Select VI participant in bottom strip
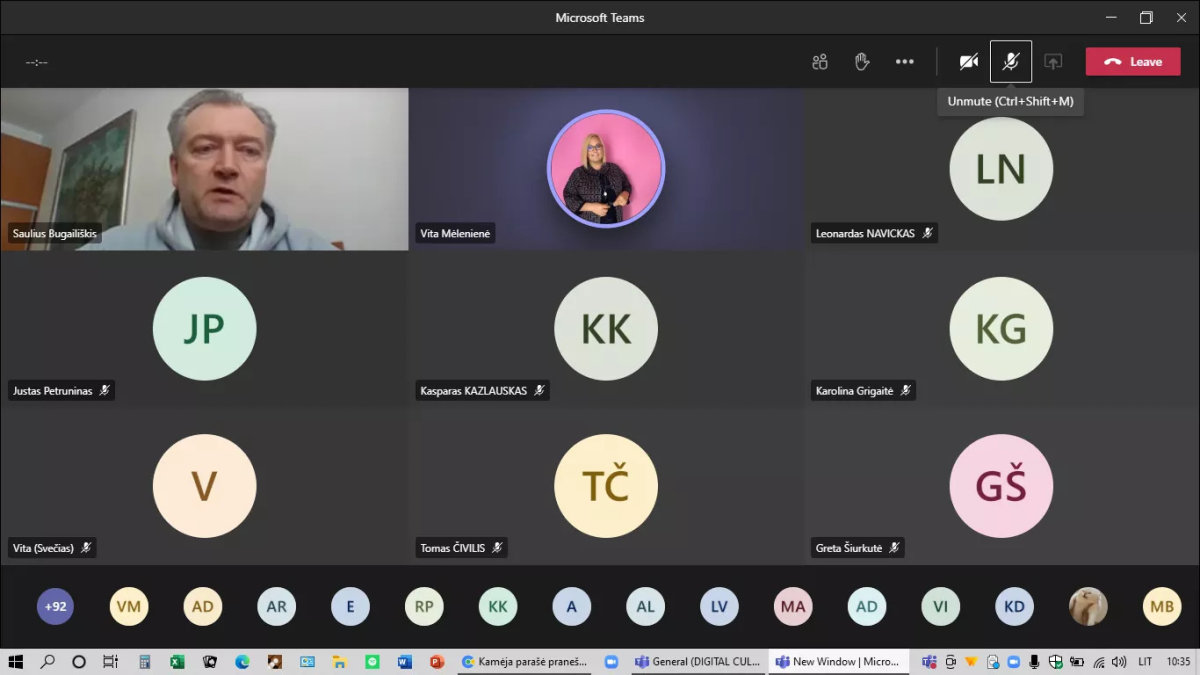Screen dimensions: 1200x675 [941, 606]
